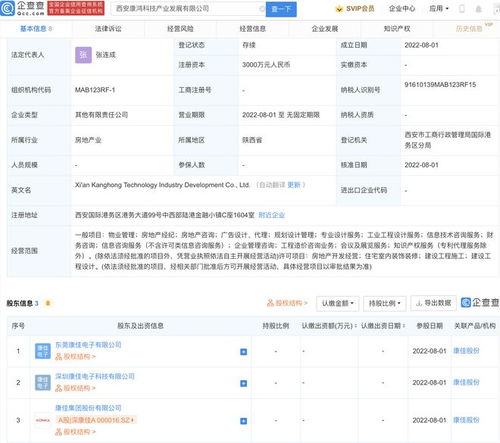Image resolution: width=500 pixels, height=443 pixels.
Task: Open SVIP会员 with the crown icon
Action: point(355,9)
